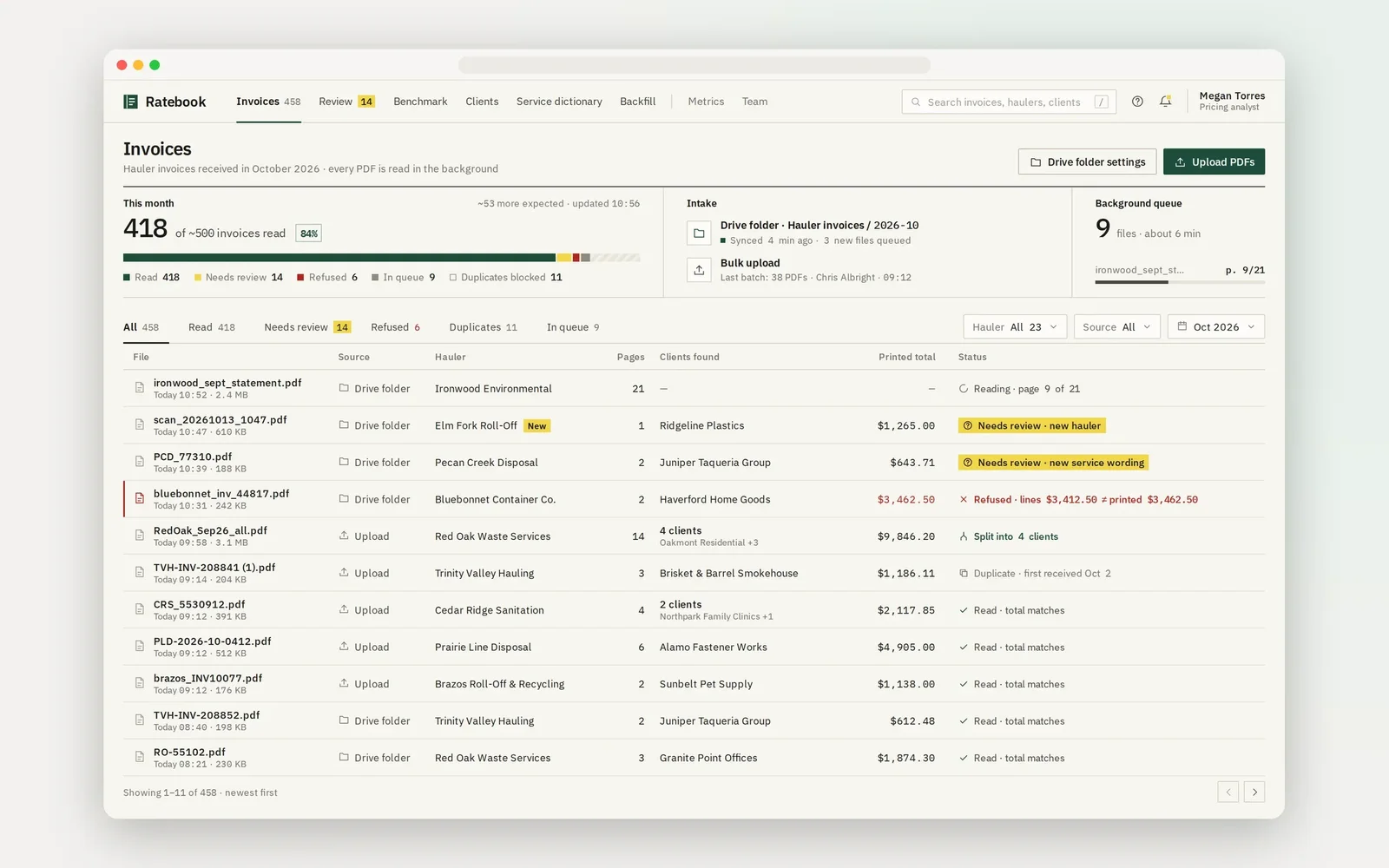Switch to the In queue 9 tab
The image size is (1389, 868).
tap(573, 327)
